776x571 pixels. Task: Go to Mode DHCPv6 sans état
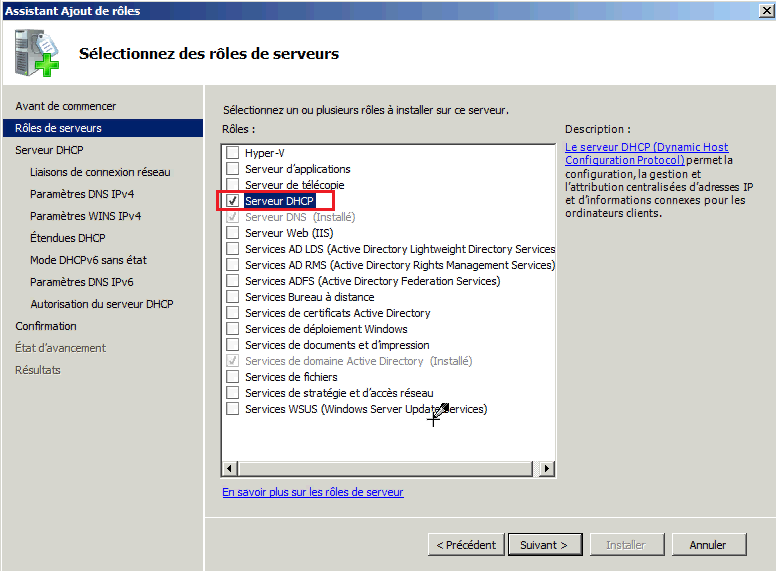pos(88,260)
